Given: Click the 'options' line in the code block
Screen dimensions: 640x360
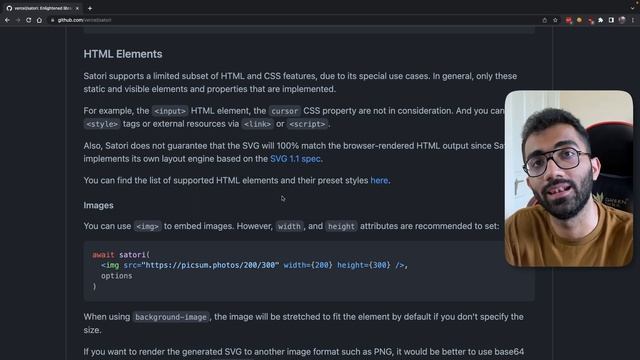Looking at the screenshot, I should click(x=117, y=276).
